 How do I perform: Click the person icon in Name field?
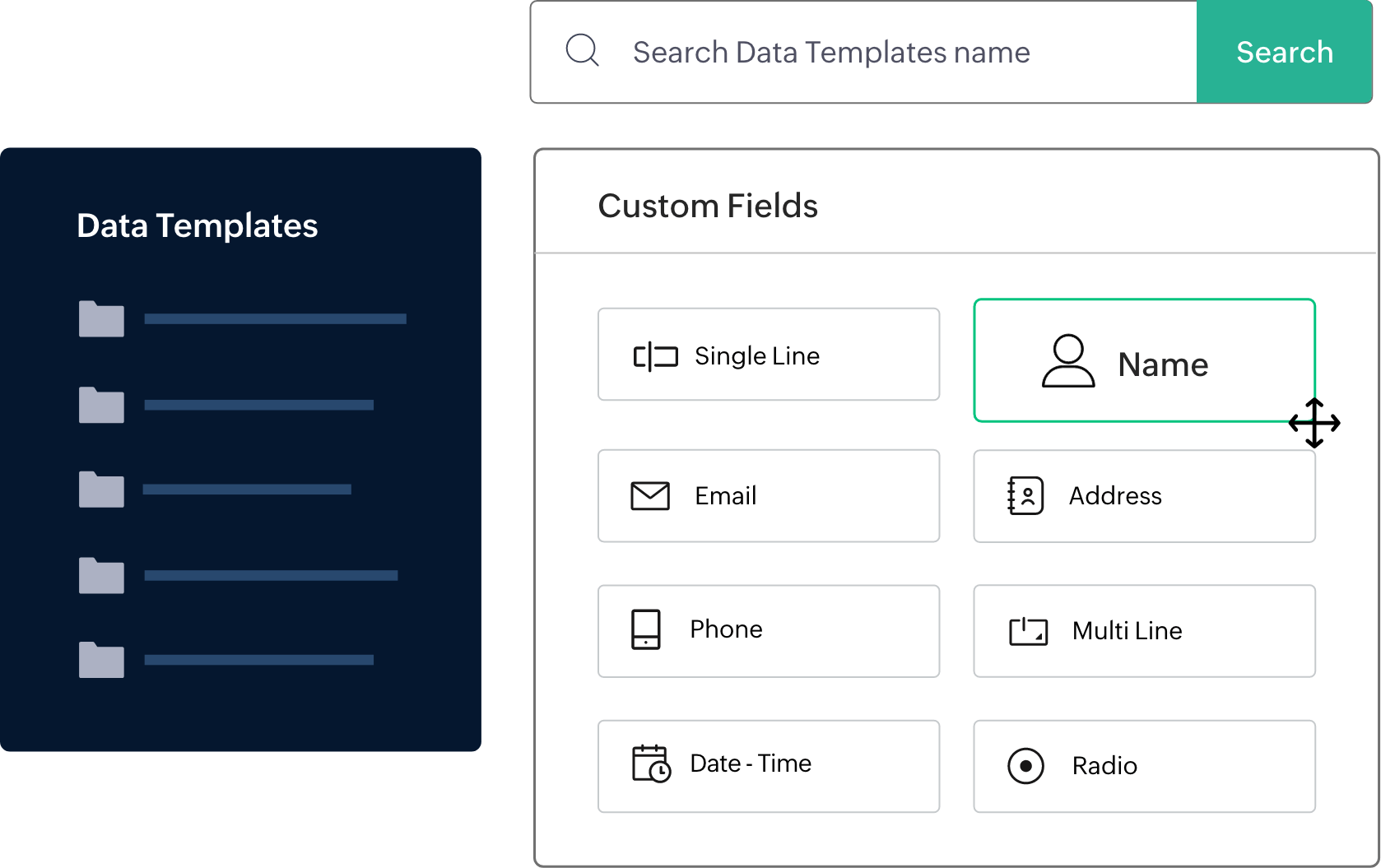(1067, 361)
